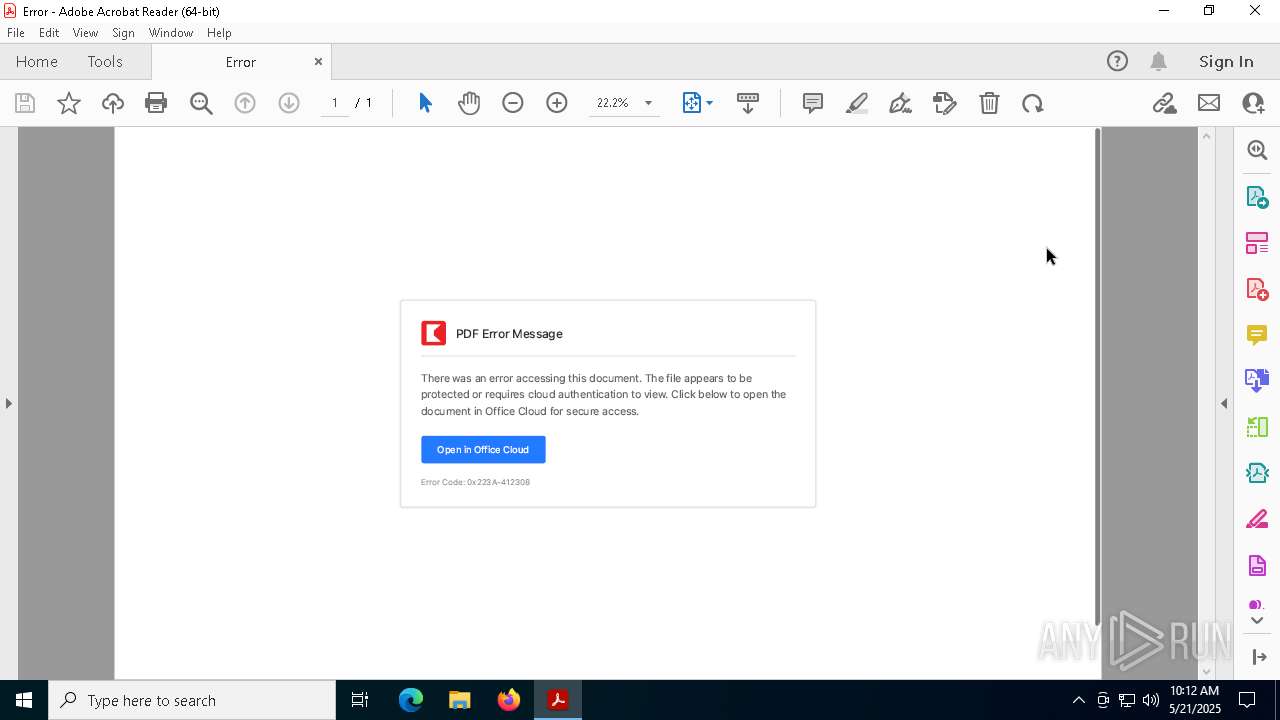Screen dimensions: 1280x720
Task: Click the vertical scrollbar up arrow
Action: [1206, 136]
